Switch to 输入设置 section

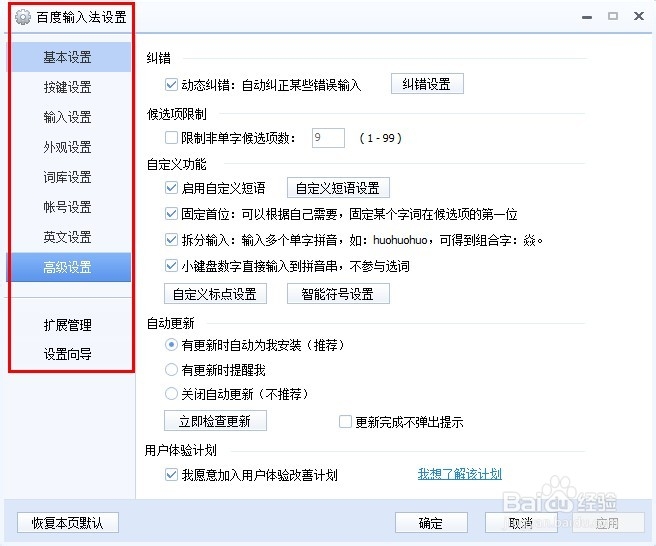click(x=69, y=117)
